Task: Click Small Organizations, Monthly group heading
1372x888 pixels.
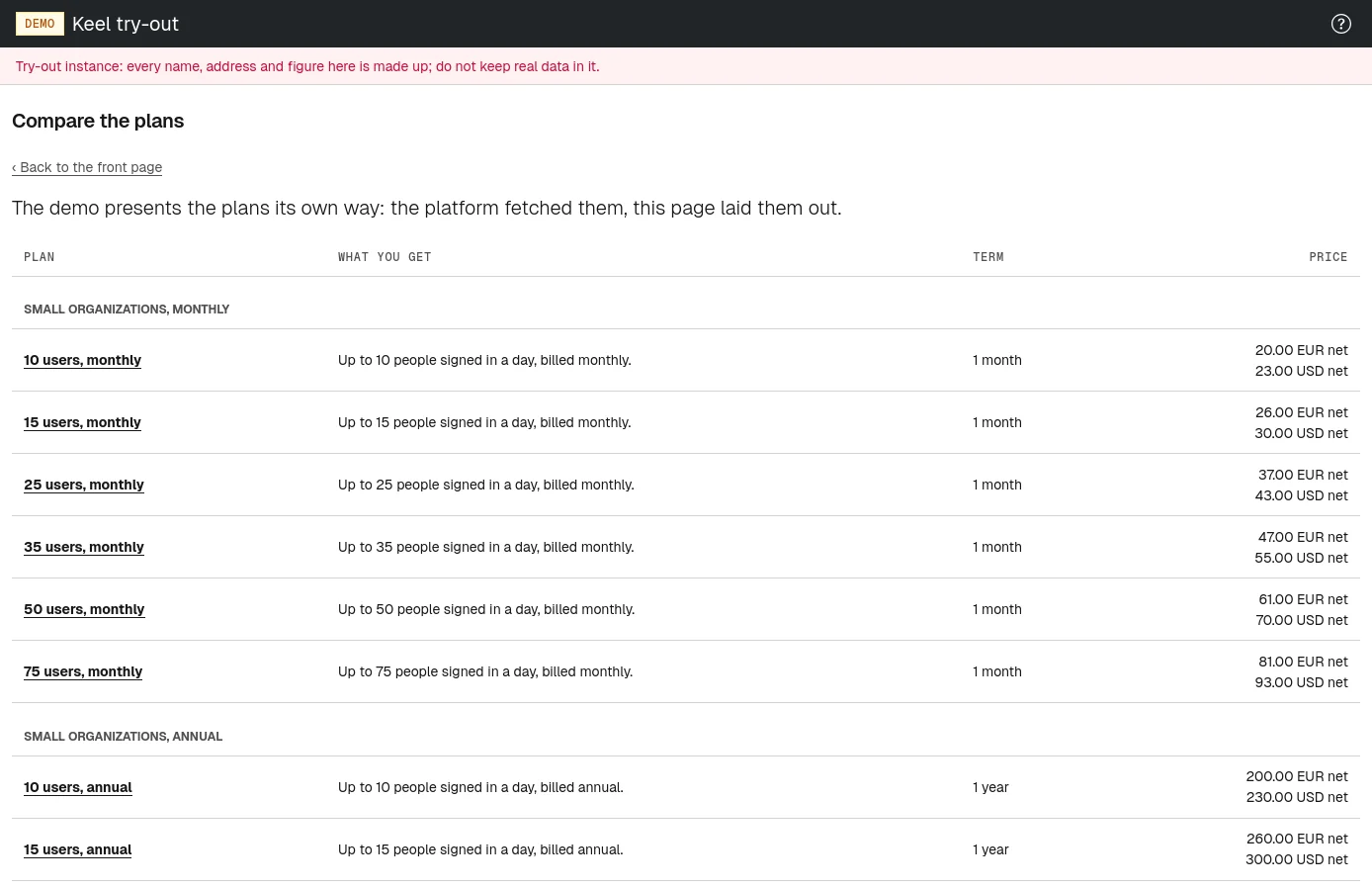Action: (127, 310)
